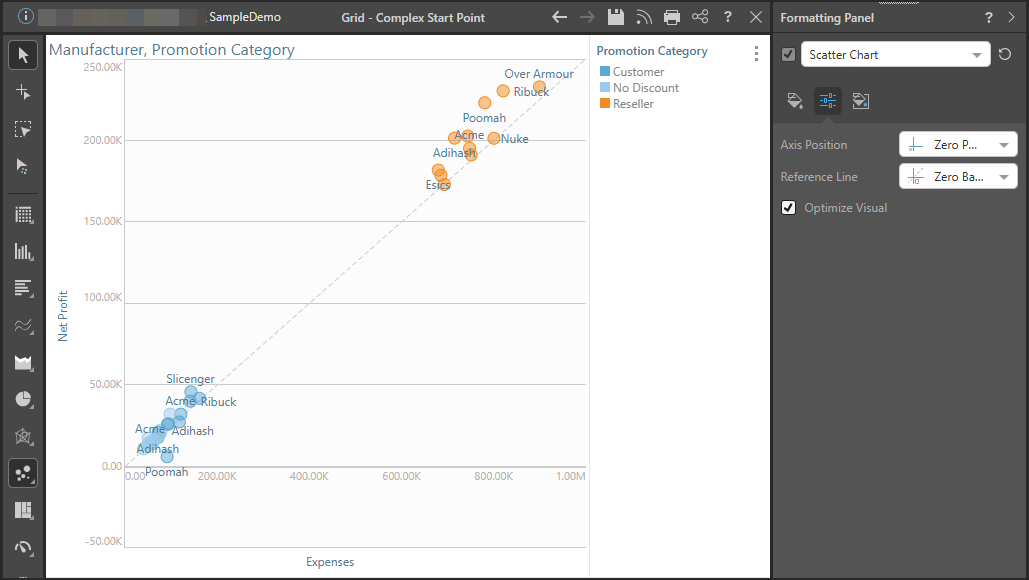This screenshot has height=580, width=1029.
Task: Select the treemap visualization icon
Action: 23,510
